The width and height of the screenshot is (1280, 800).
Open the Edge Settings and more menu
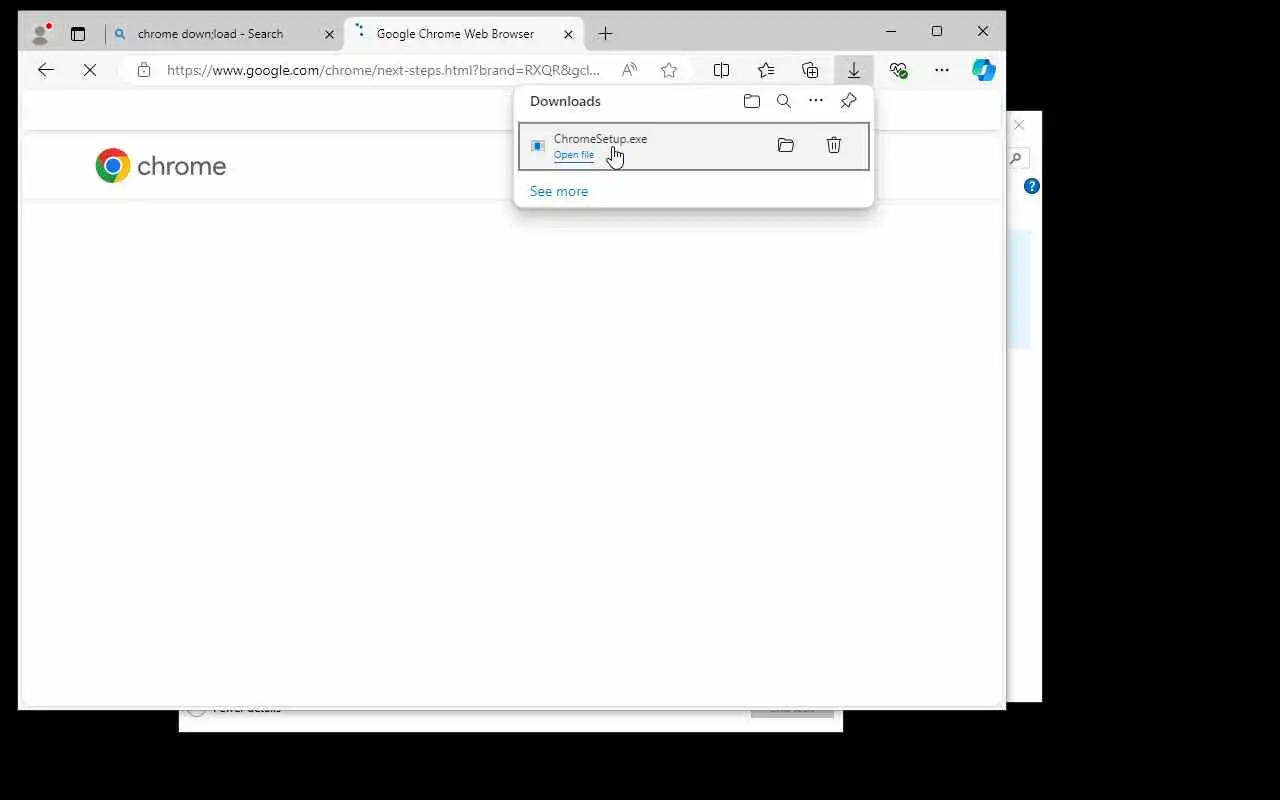pos(942,70)
